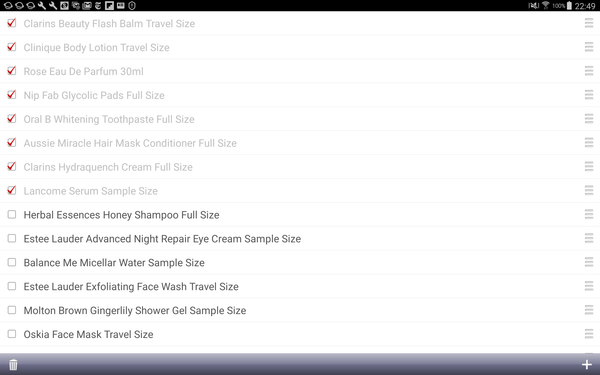This screenshot has width=600, height=375.
Task: Tap the trash delete icon in bottom bar
Action: click(x=13, y=364)
